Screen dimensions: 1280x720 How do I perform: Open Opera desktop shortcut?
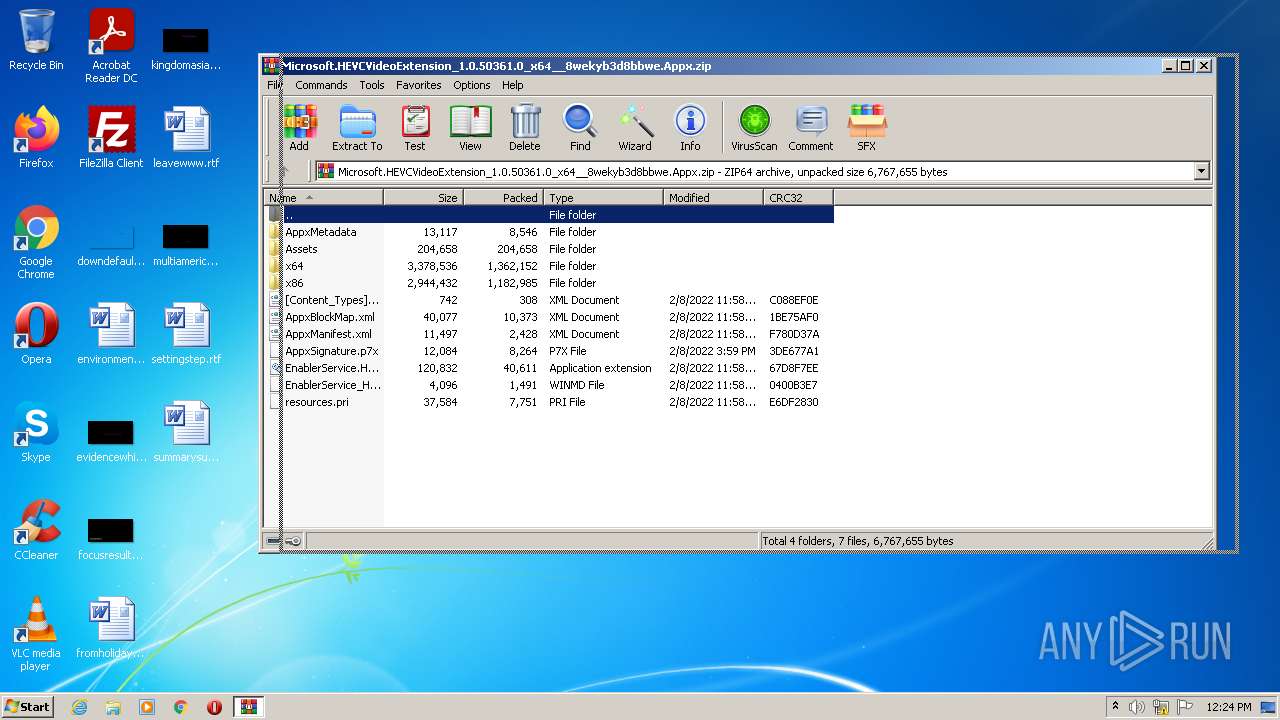36,334
